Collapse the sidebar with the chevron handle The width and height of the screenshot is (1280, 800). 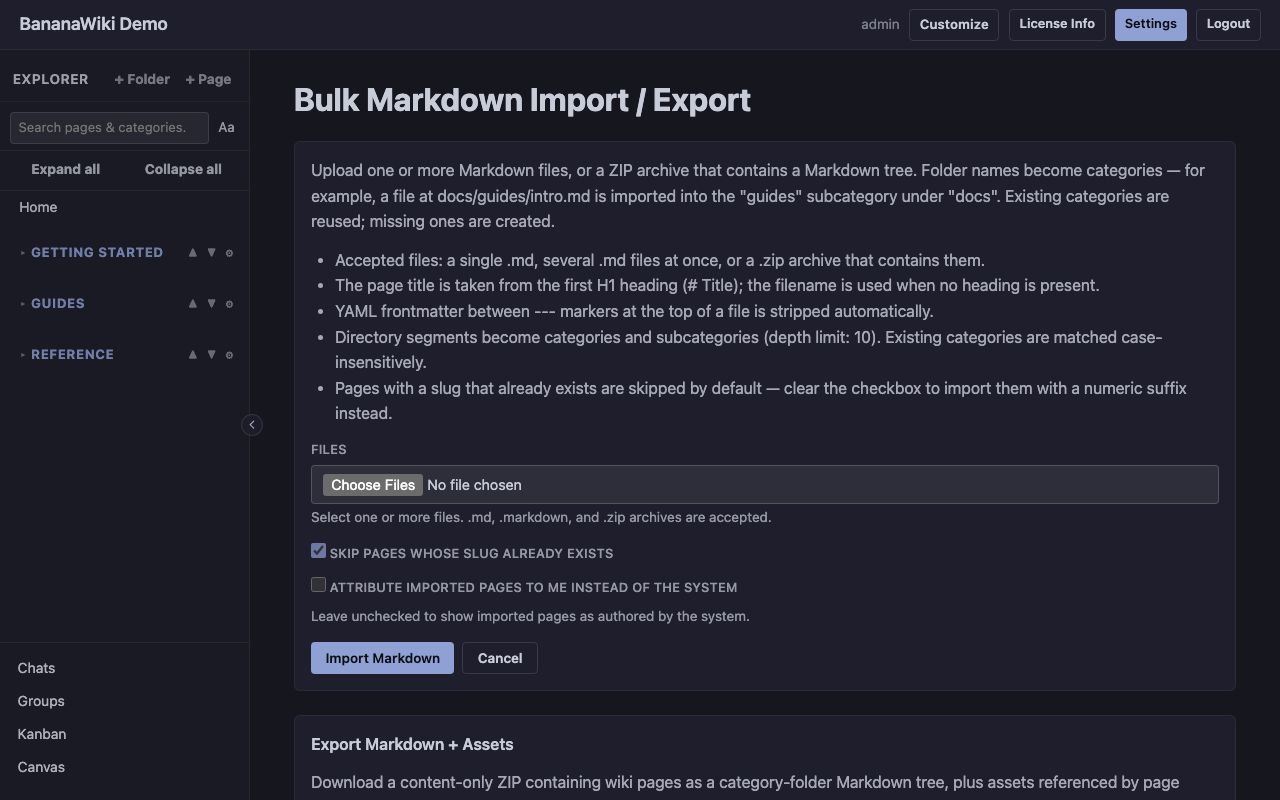[x=252, y=425]
